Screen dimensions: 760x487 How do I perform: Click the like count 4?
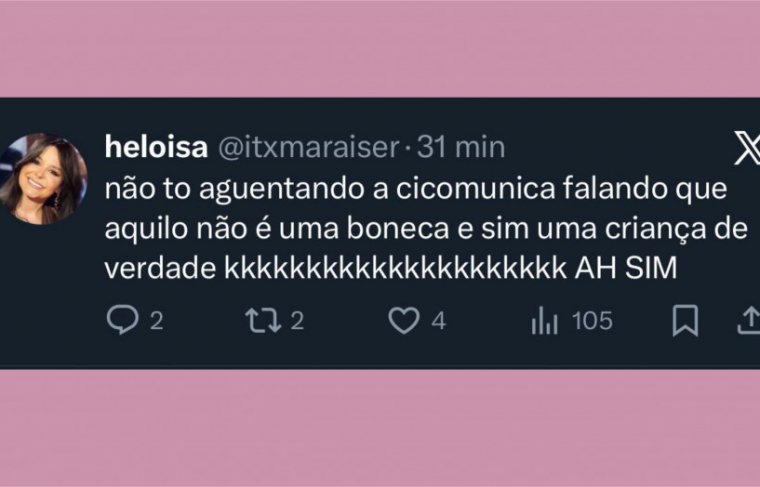[438, 321]
